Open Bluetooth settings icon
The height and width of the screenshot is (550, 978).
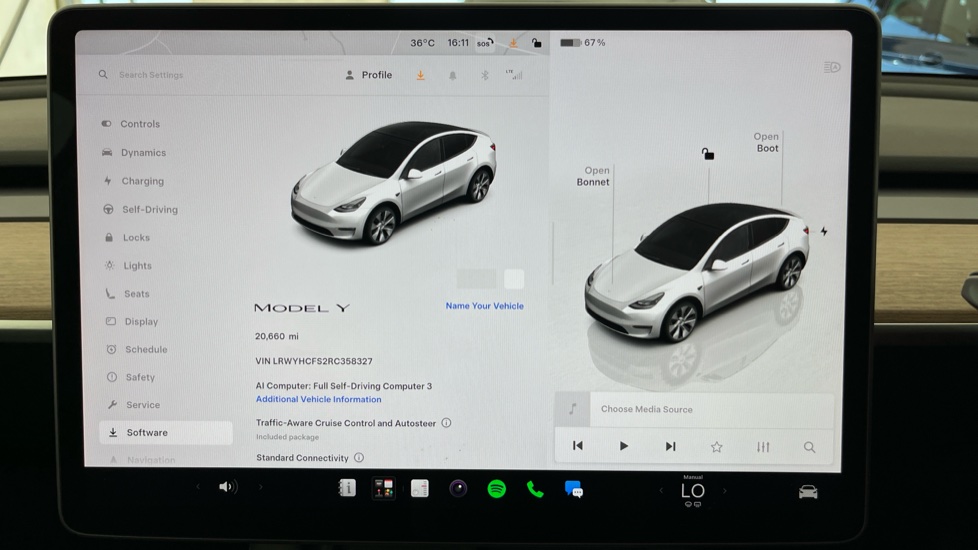click(485, 75)
